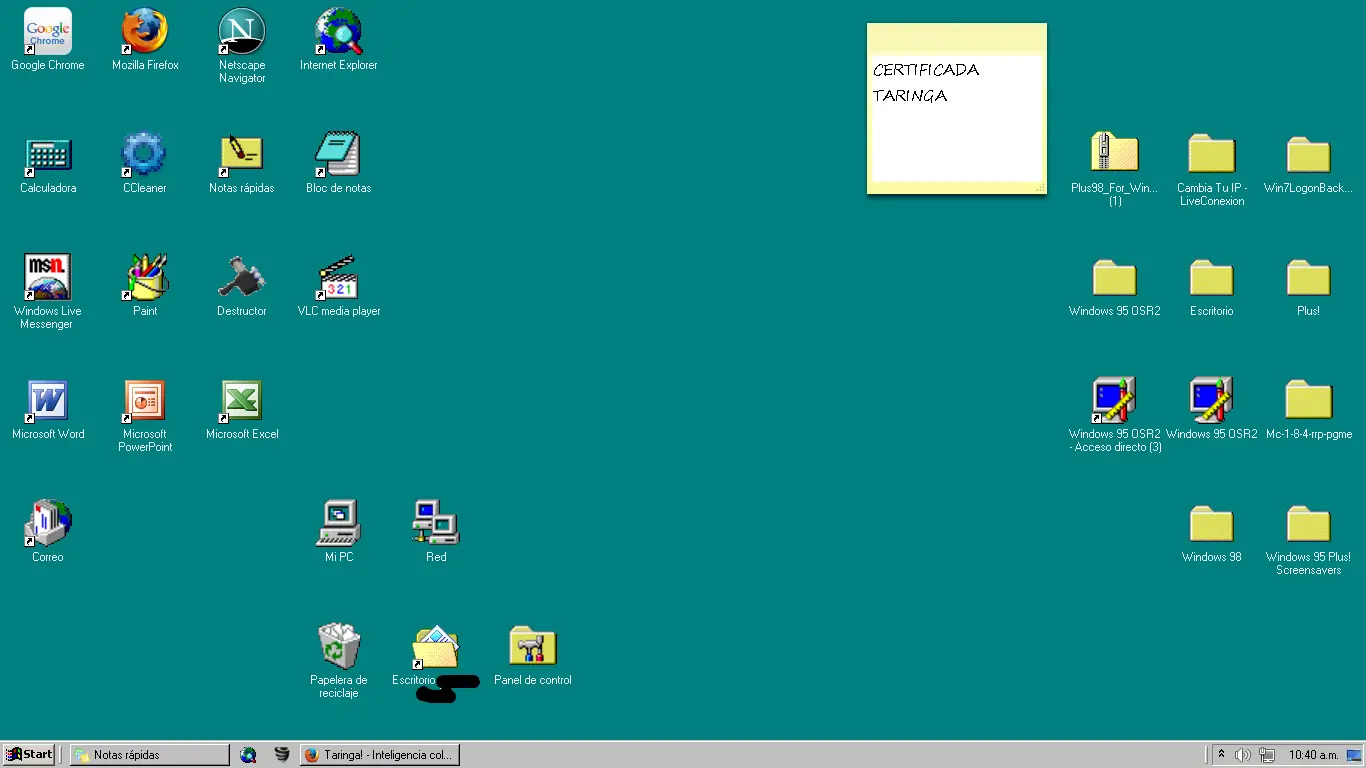This screenshot has height=768, width=1366.
Task: Switch to Notas rápidas taskbar button
Action: pos(149,755)
